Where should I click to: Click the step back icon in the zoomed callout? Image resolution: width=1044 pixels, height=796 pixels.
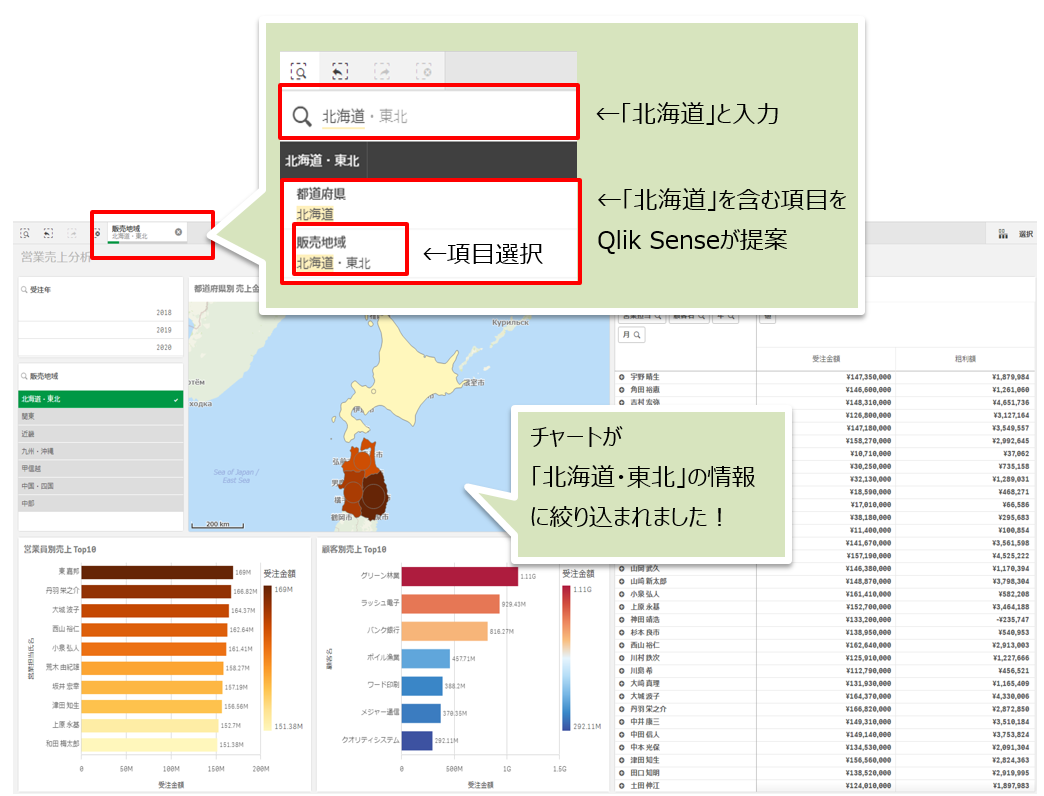click(340, 71)
